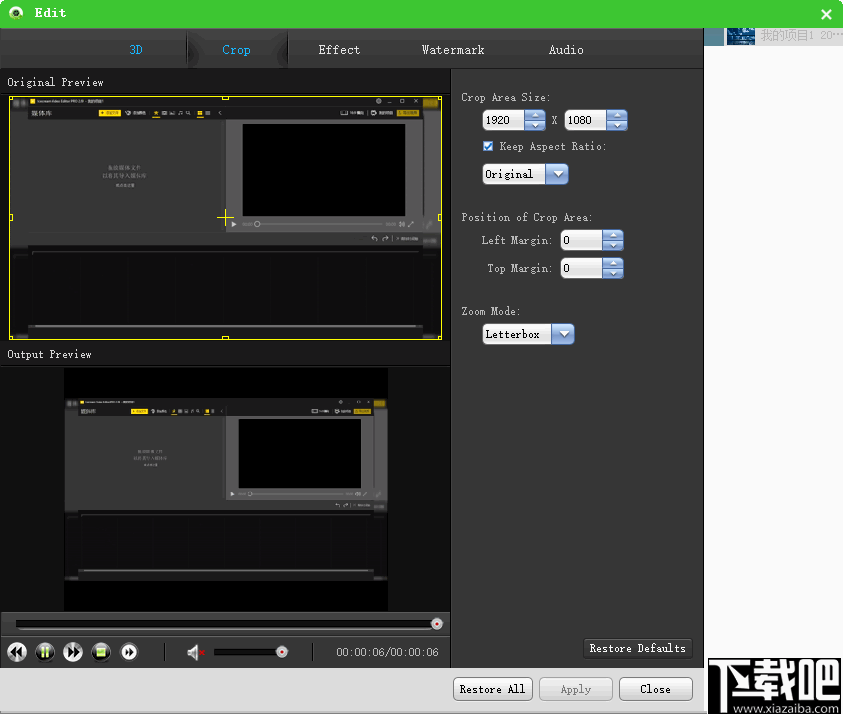Toggle Keep Aspect Ratio checkbox
The width and height of the screenshot is (843, 714).
[x=488, y=146]
